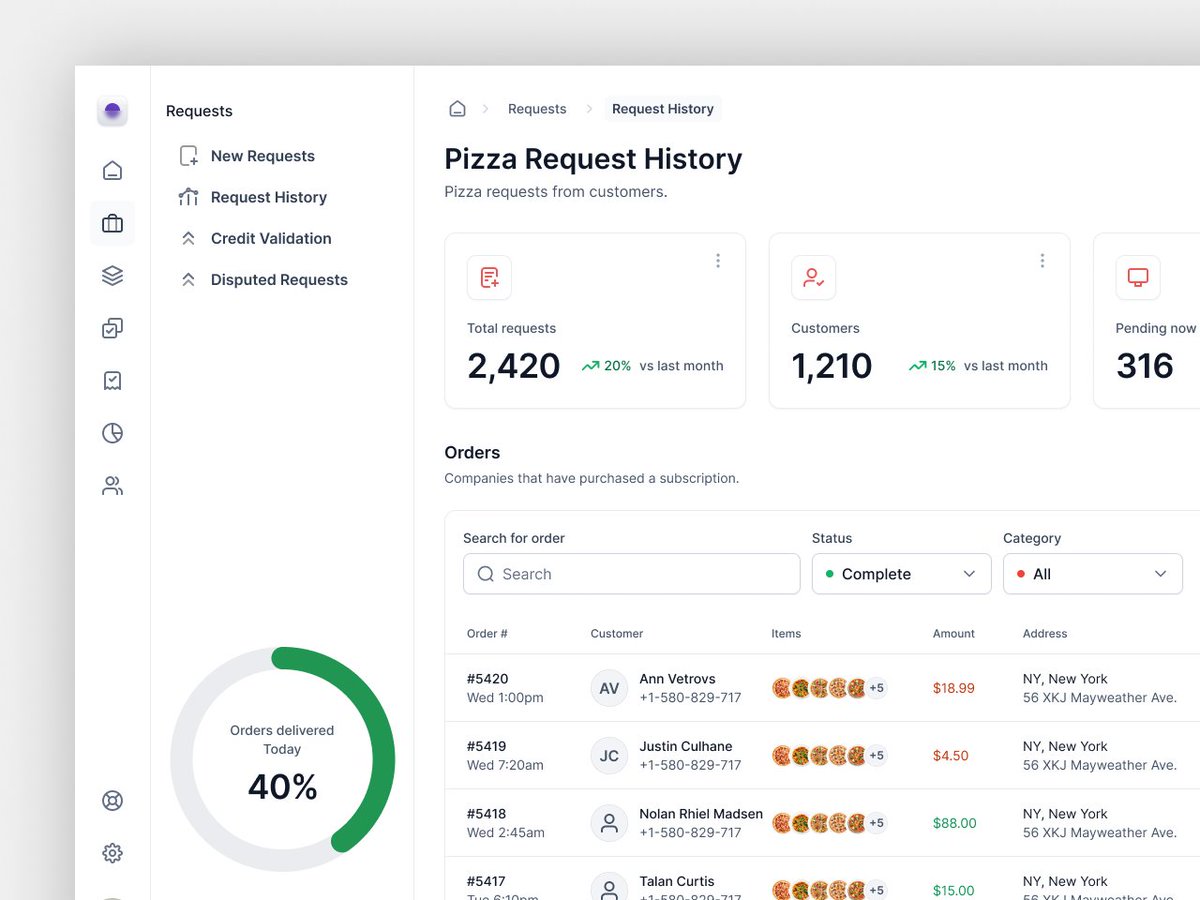Click the Order # column header

487,634
